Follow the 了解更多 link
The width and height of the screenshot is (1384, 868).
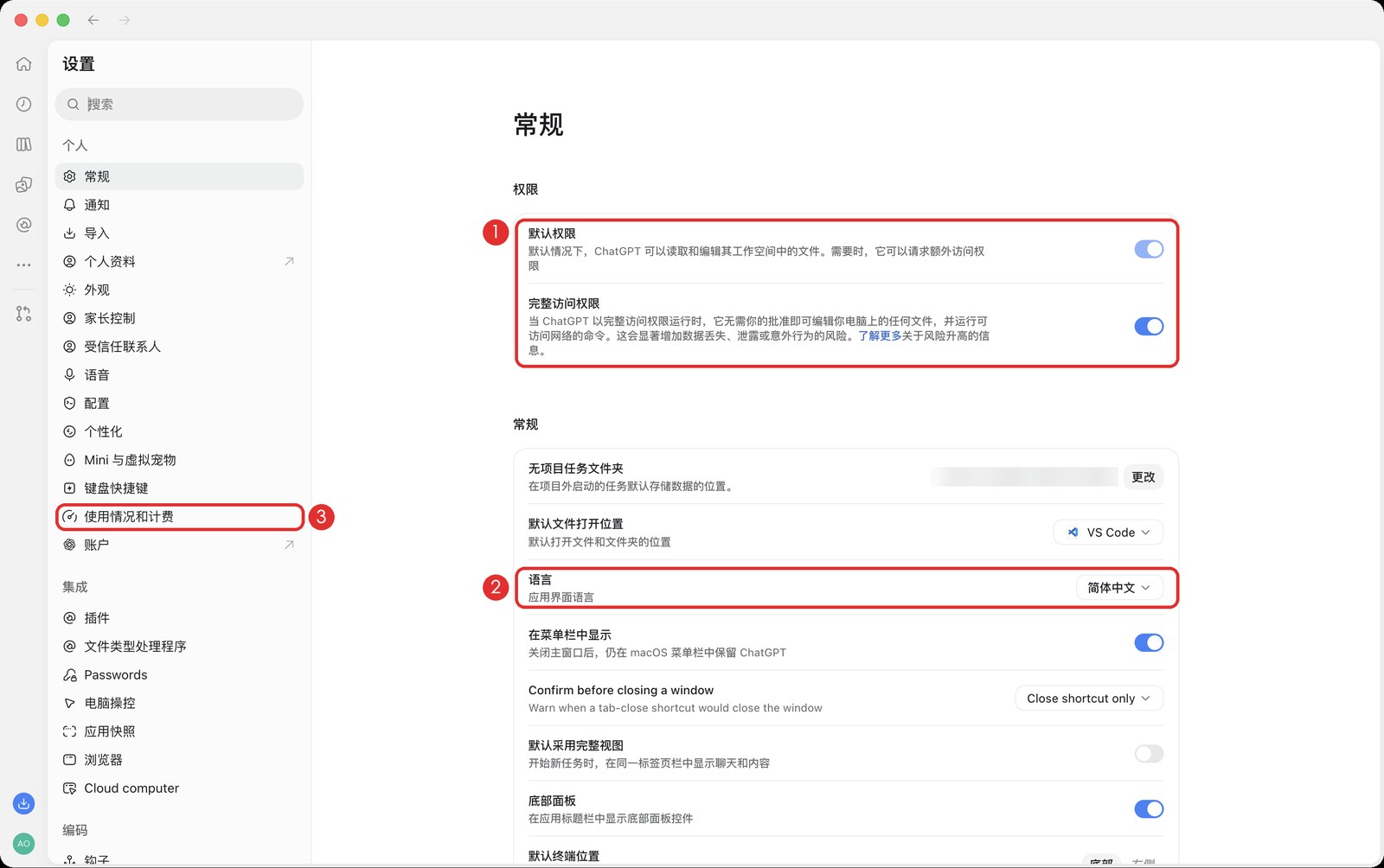click(880, 335)
